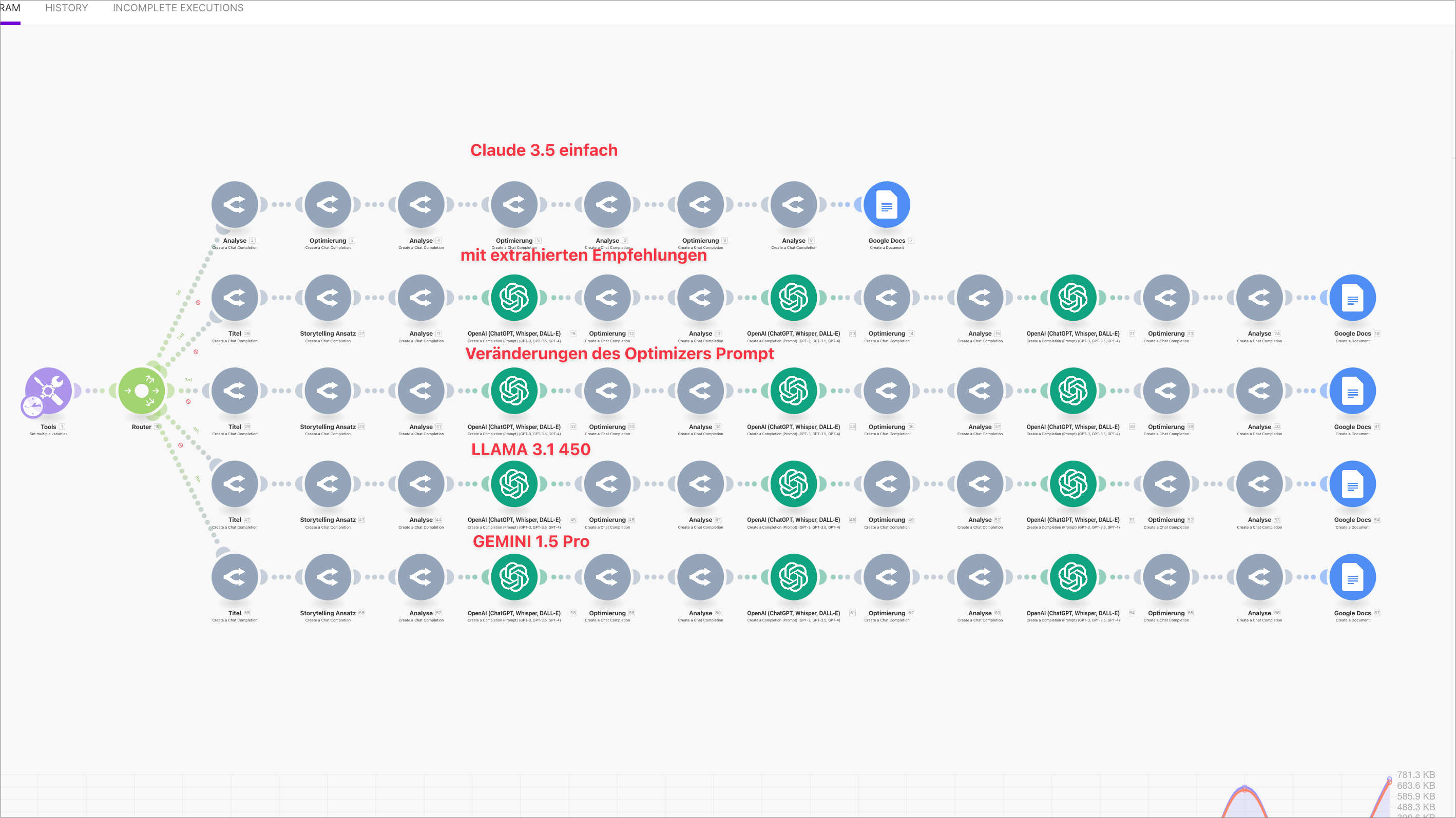Viewport: 1456px width, 818px height.
Task: Click the Optimierung 5 module icon
Action: coord(514,204)
